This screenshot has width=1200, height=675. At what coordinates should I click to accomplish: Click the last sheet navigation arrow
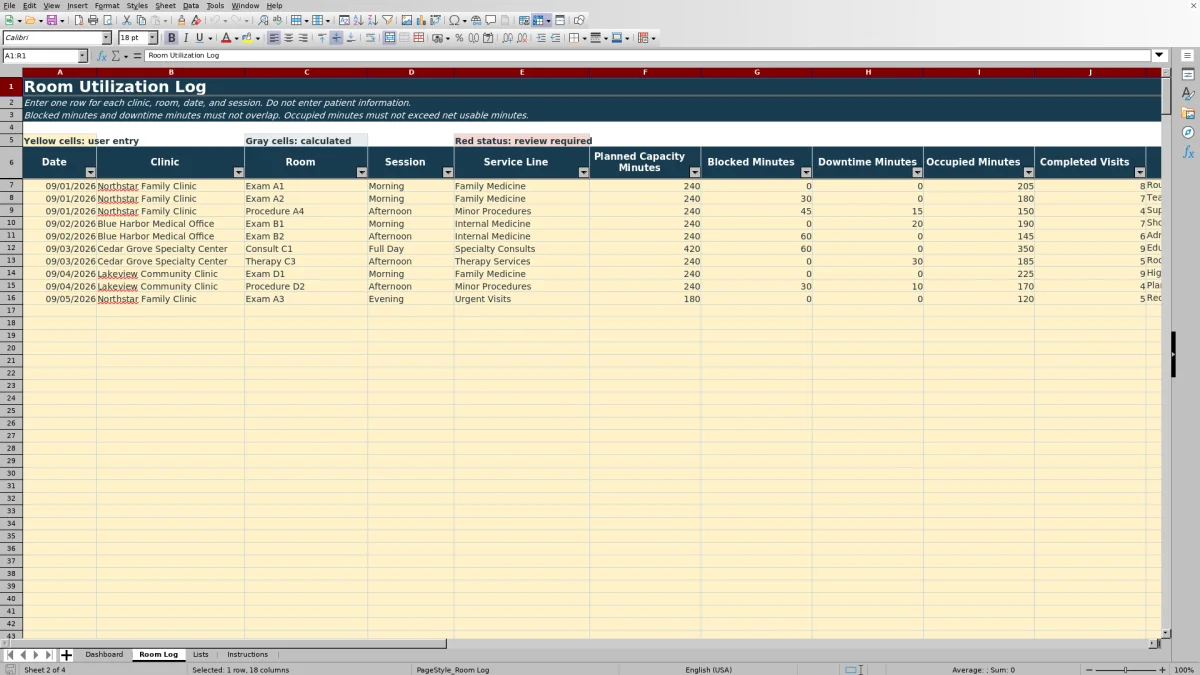coord(49,655)
